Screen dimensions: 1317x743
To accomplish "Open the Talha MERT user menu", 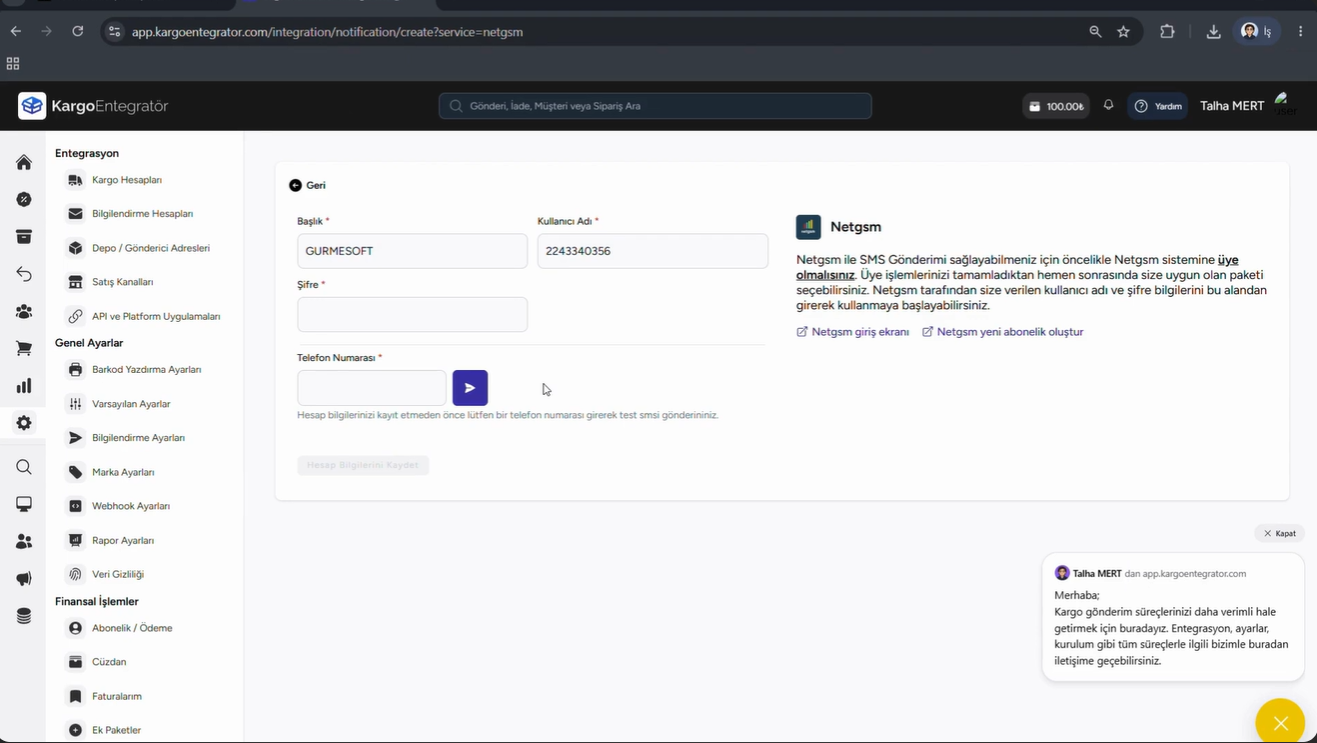I will click(1248, 105).
